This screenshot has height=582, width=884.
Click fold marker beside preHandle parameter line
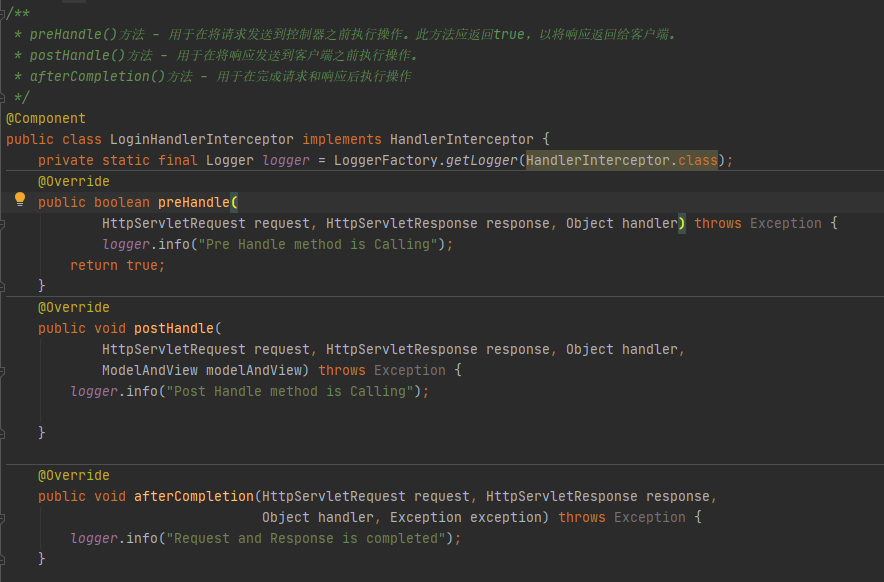3,223
